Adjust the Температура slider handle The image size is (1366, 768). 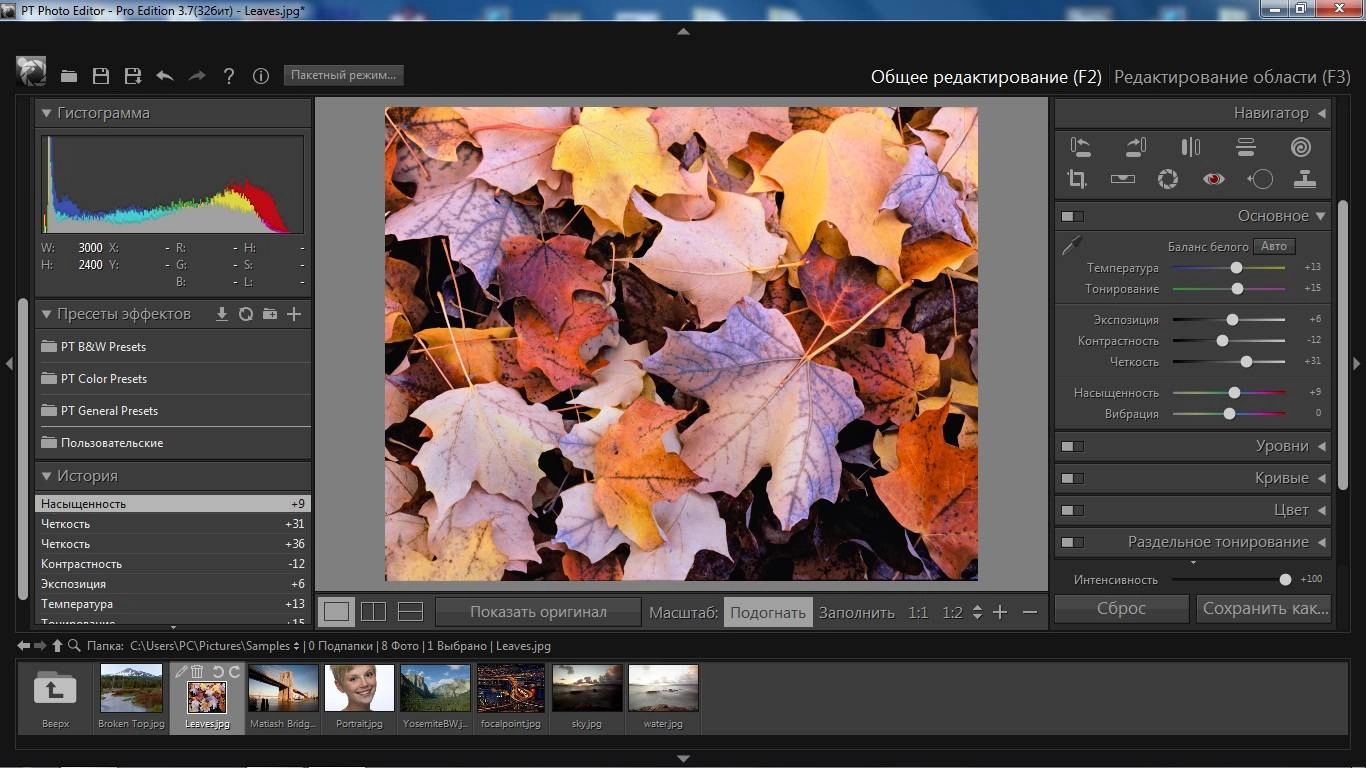point(1237,268)
